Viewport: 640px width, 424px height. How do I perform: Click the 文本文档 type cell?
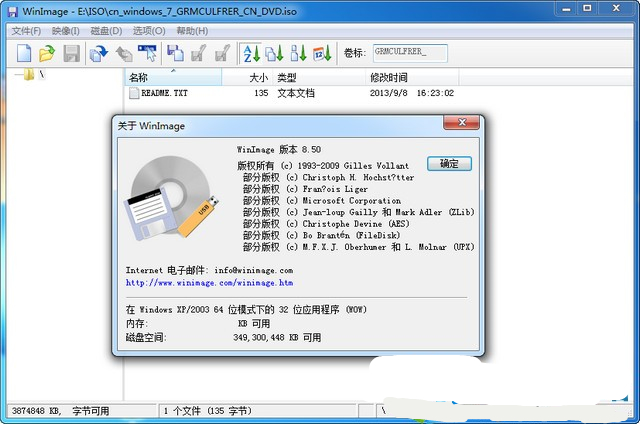(x=296, y=93)
